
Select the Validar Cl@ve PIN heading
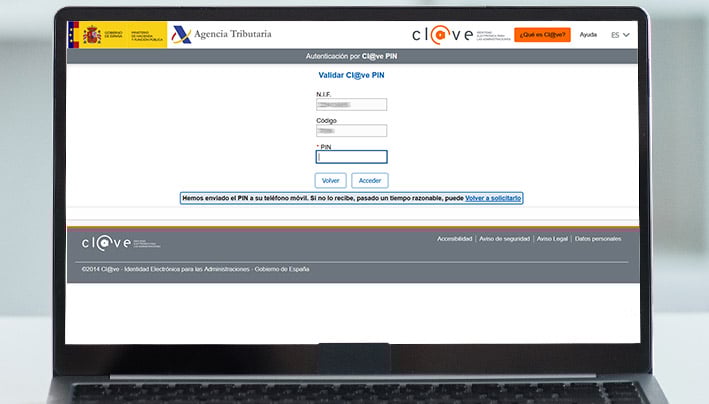pyautogui.click(x=351, y=76)
